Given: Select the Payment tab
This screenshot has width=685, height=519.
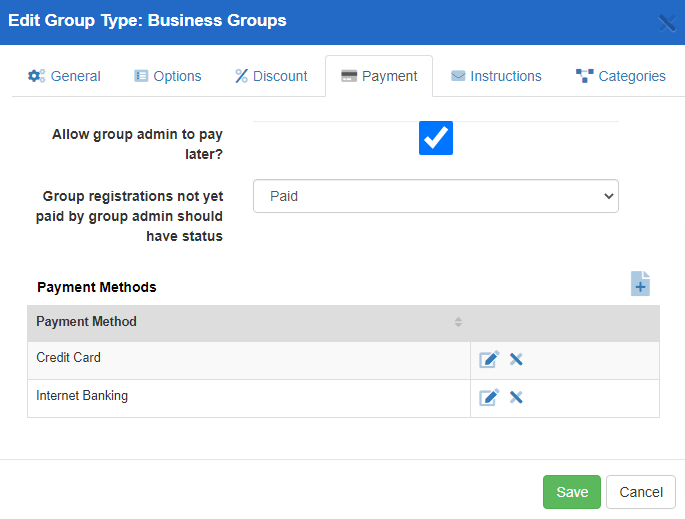Looking at the screenshot, I should pyautogui.click(x=379, y=76).
